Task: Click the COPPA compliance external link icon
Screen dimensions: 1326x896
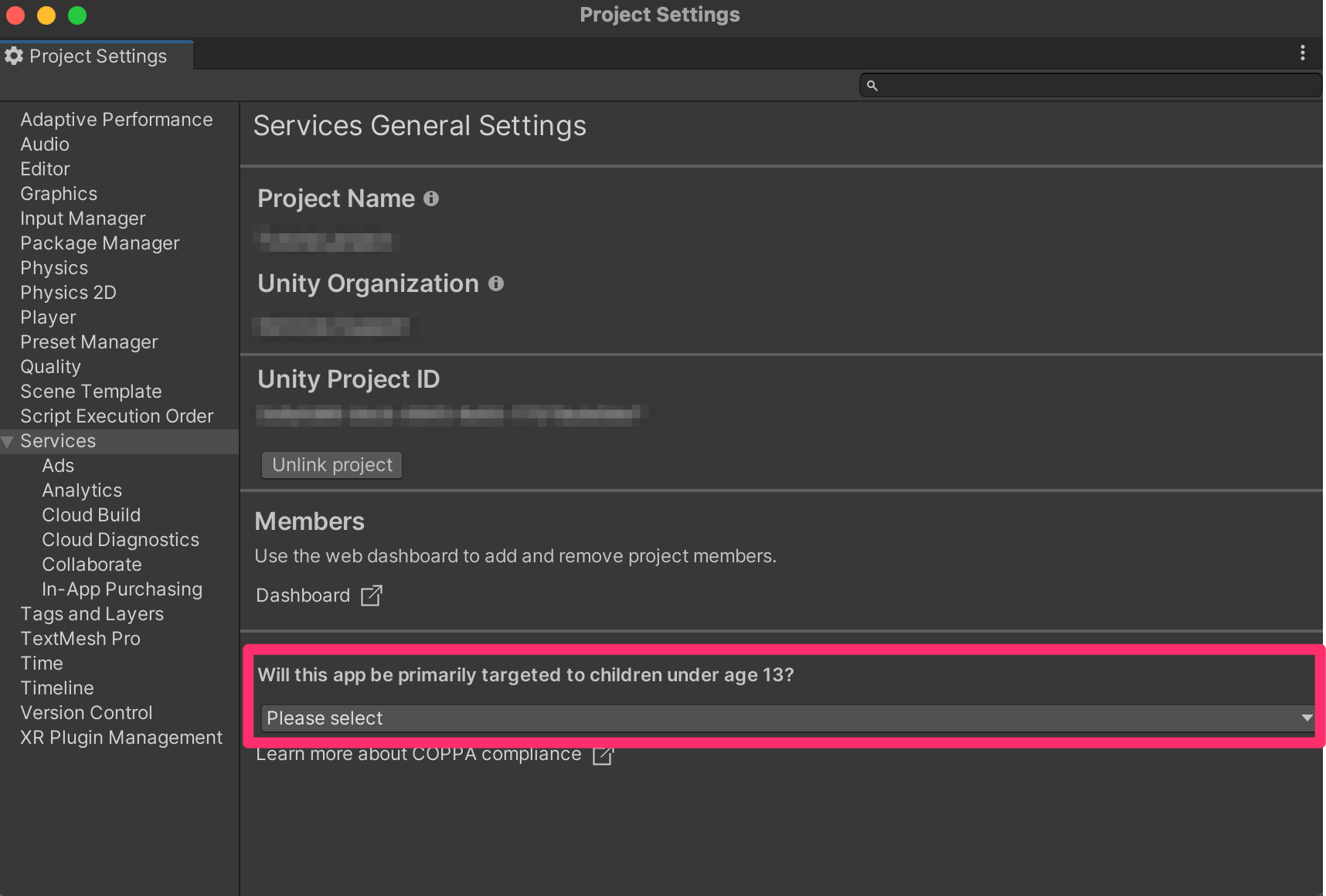Action: click(603, 755)
